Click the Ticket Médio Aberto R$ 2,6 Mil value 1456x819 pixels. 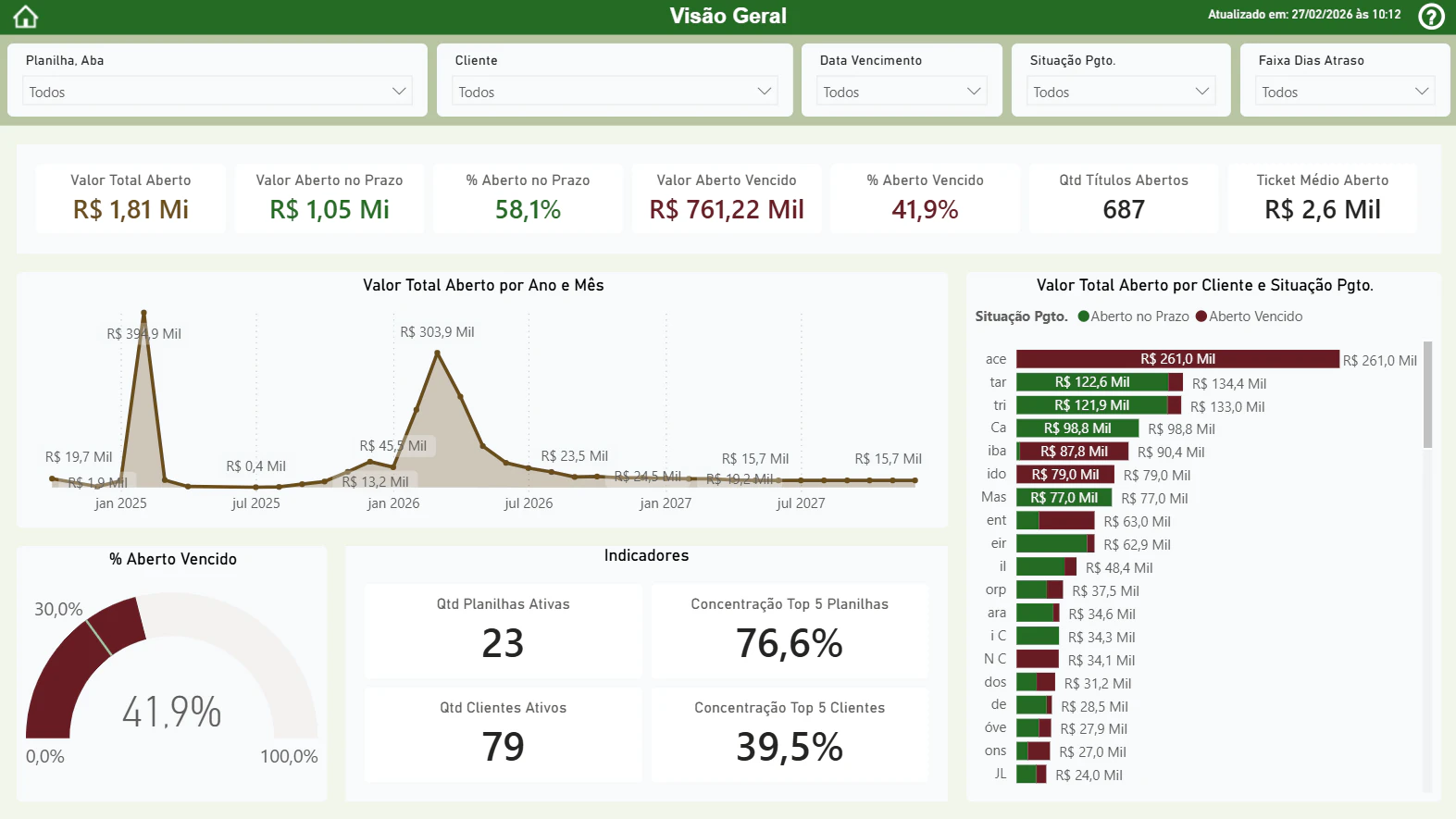coord(1323,210)
